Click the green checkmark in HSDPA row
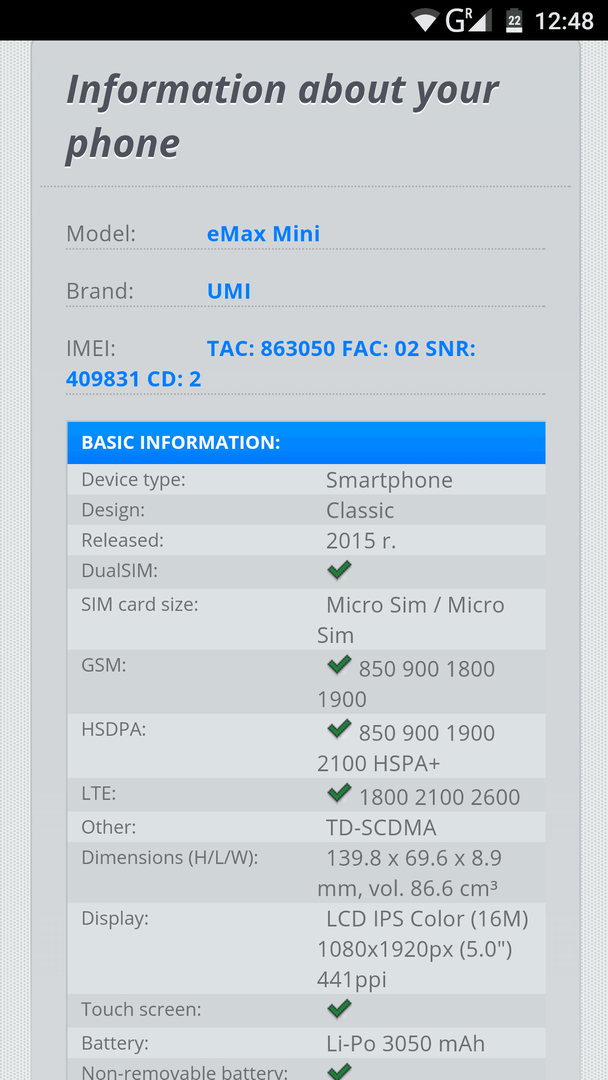Image resolution: width=608 pixels, height=1080 pixels. (x=339, y=729)
